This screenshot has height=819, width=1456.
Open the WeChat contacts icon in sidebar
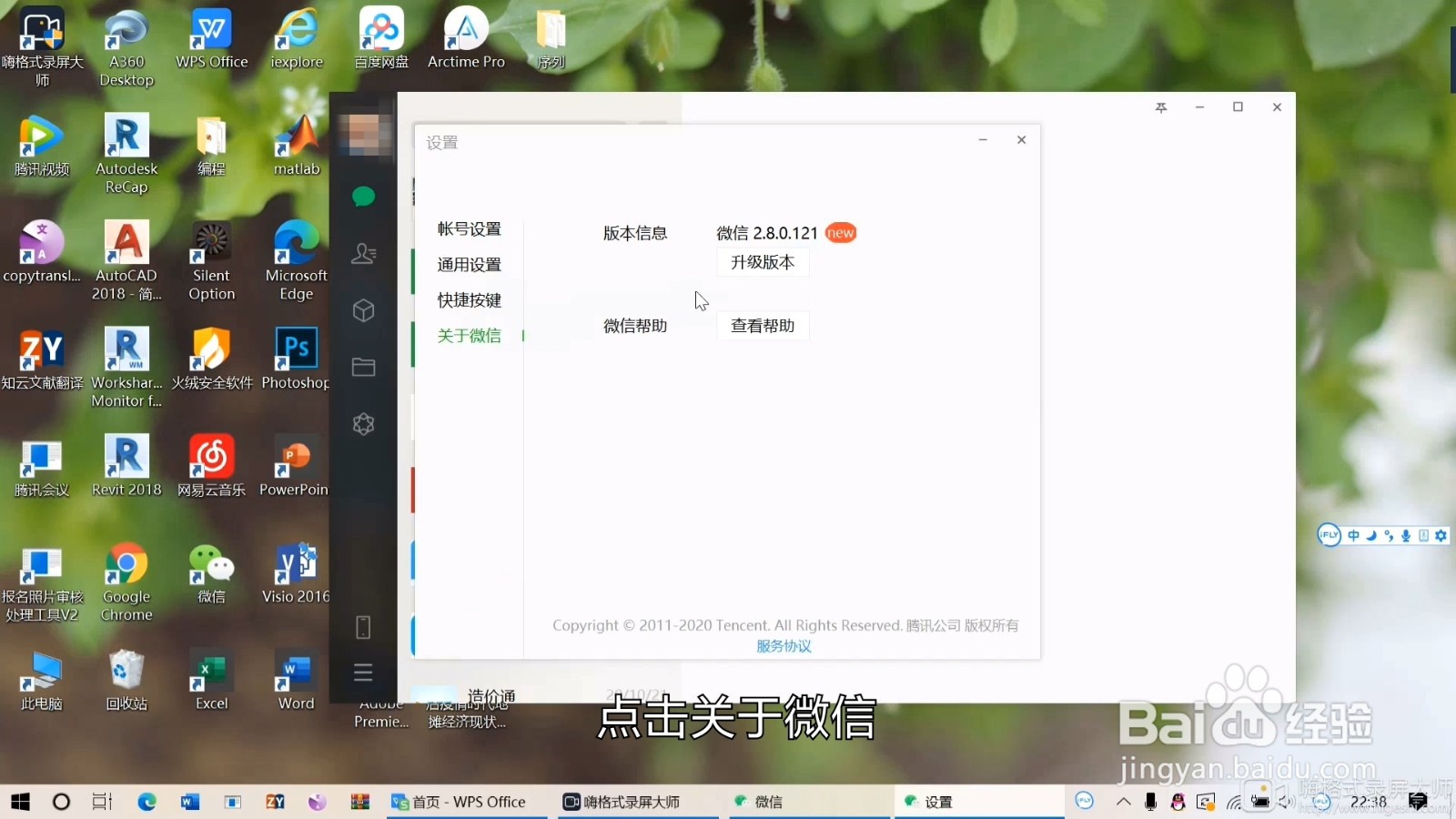(363, 253)
